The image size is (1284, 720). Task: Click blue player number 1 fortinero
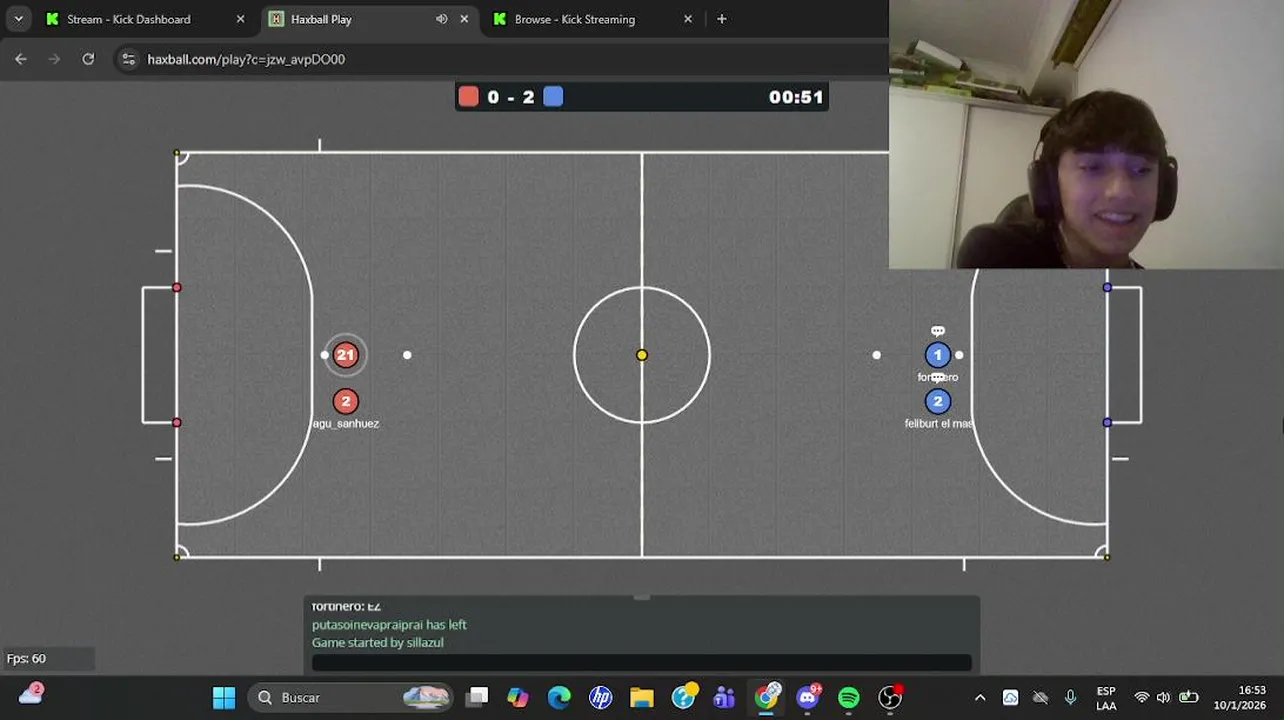(937, 355)
